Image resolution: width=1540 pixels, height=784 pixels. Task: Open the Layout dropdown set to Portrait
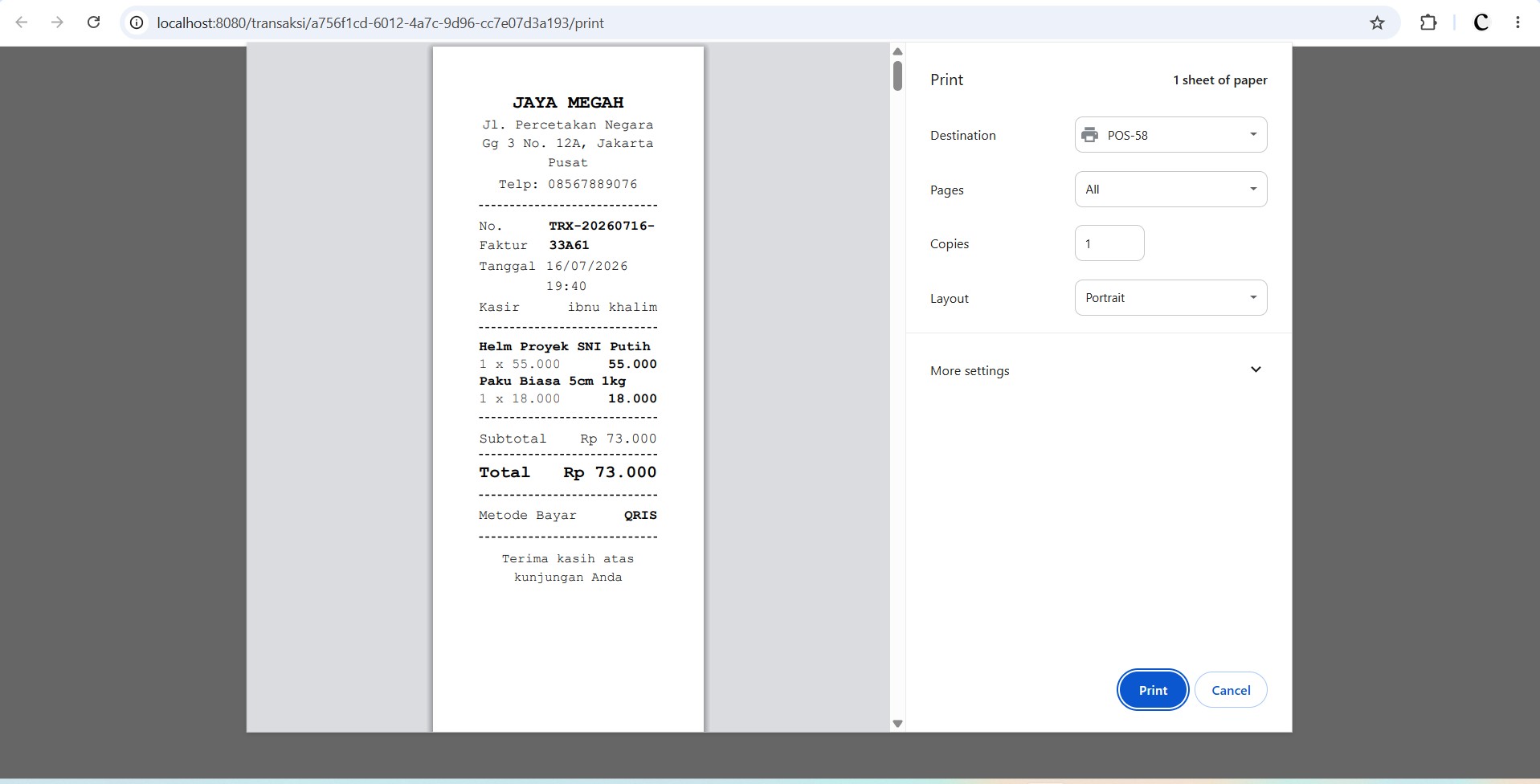1170,298
